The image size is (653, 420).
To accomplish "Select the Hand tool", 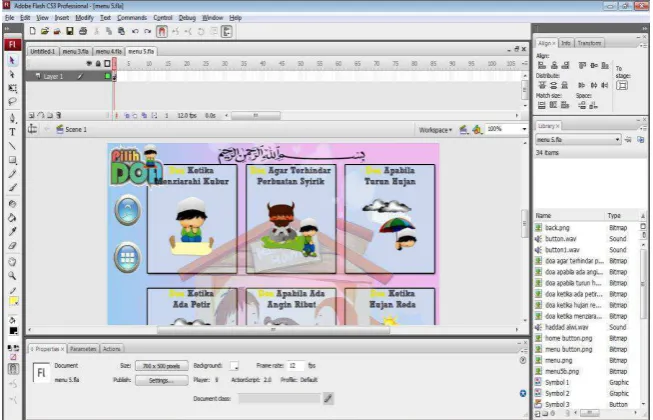I will coord(12,262).
